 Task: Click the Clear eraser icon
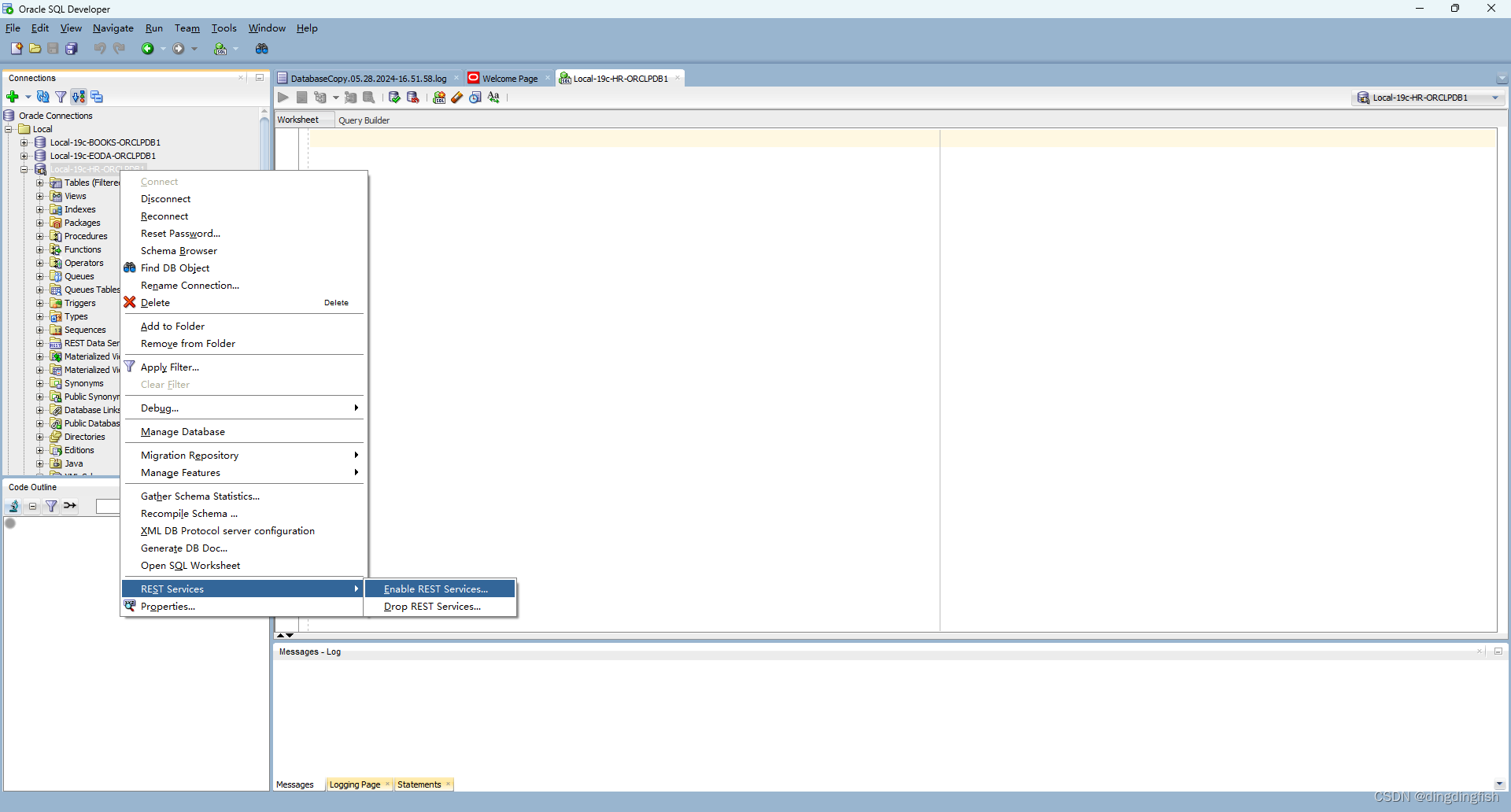point(457,98)
